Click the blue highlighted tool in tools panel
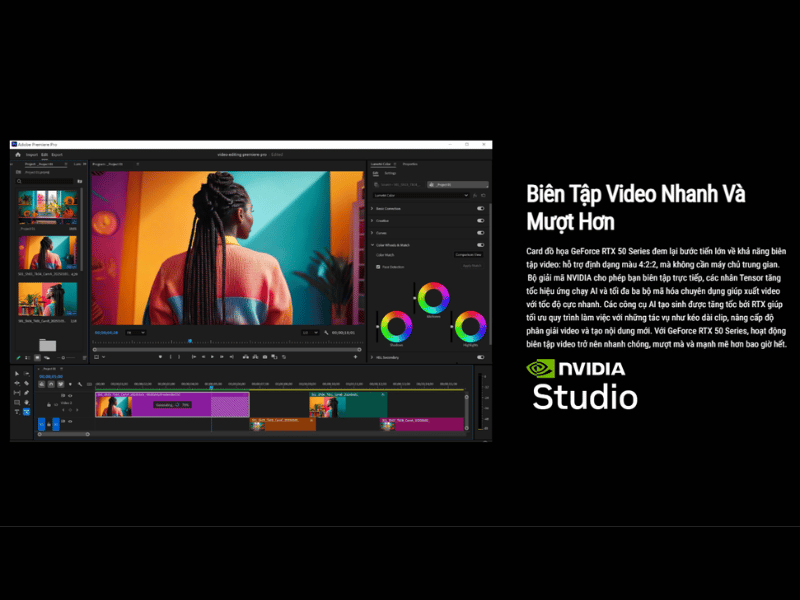Screen dimensions: 800x600 27,411
